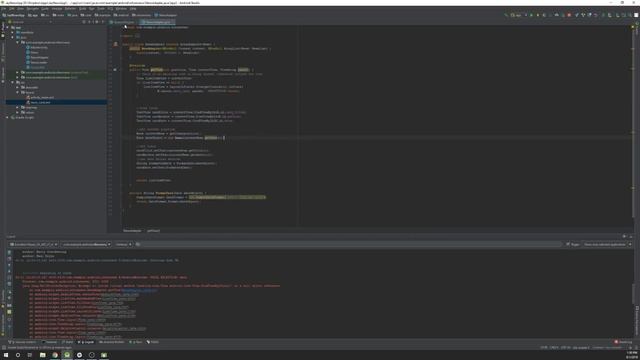Open the class gutter icon beside NewsAdapter declaration
This screenshot has width=640, height=360.
point(116,44)
